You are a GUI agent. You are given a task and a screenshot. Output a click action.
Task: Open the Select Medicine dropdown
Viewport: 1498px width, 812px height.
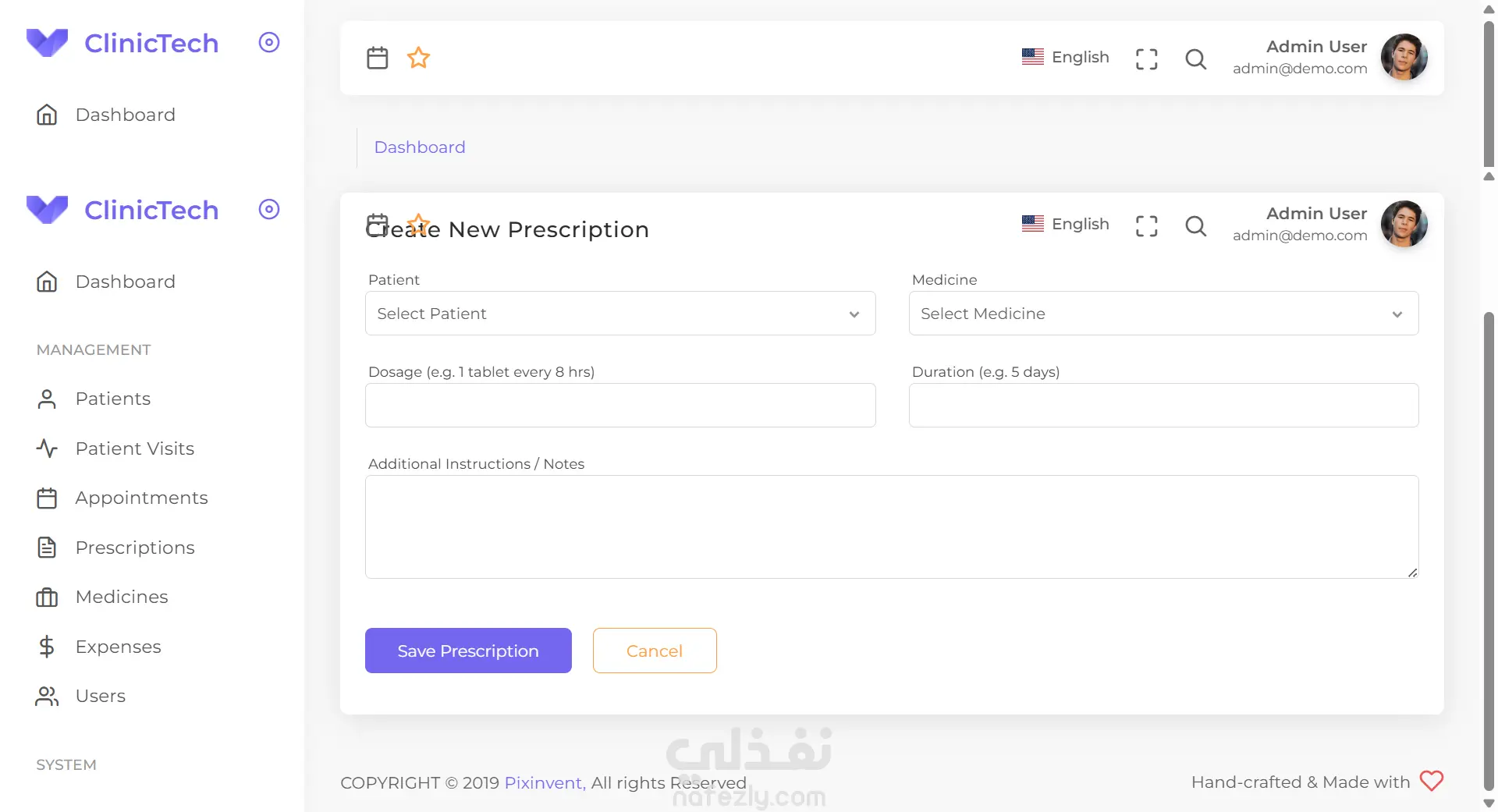click(x=1163, y=314)
